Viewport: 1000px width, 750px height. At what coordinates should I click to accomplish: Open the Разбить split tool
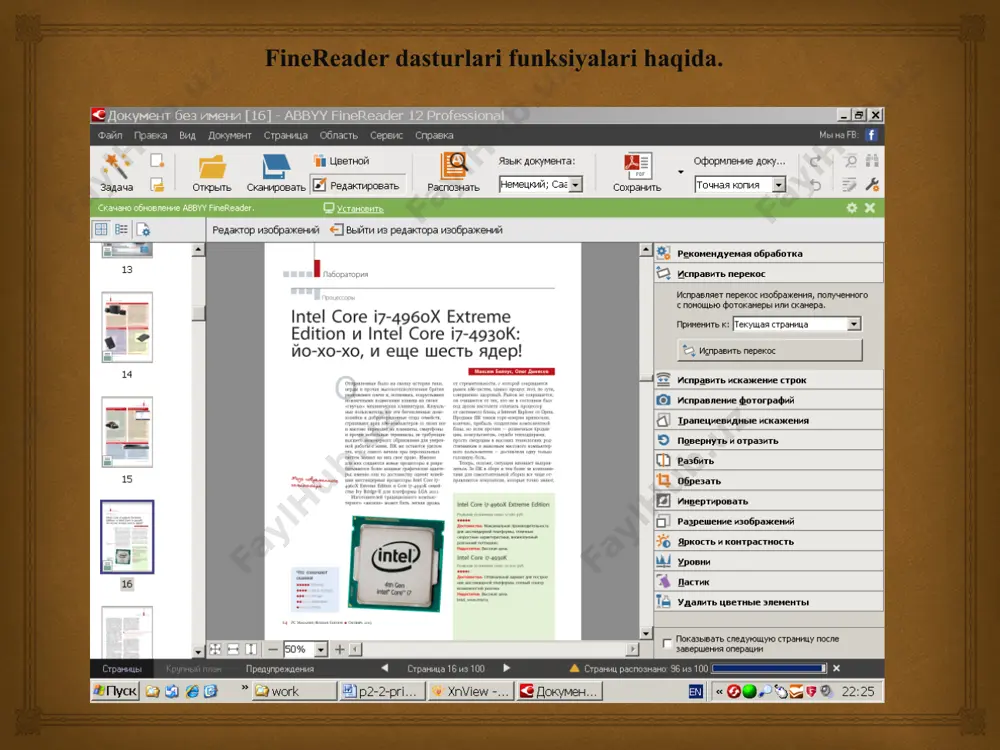768,461
